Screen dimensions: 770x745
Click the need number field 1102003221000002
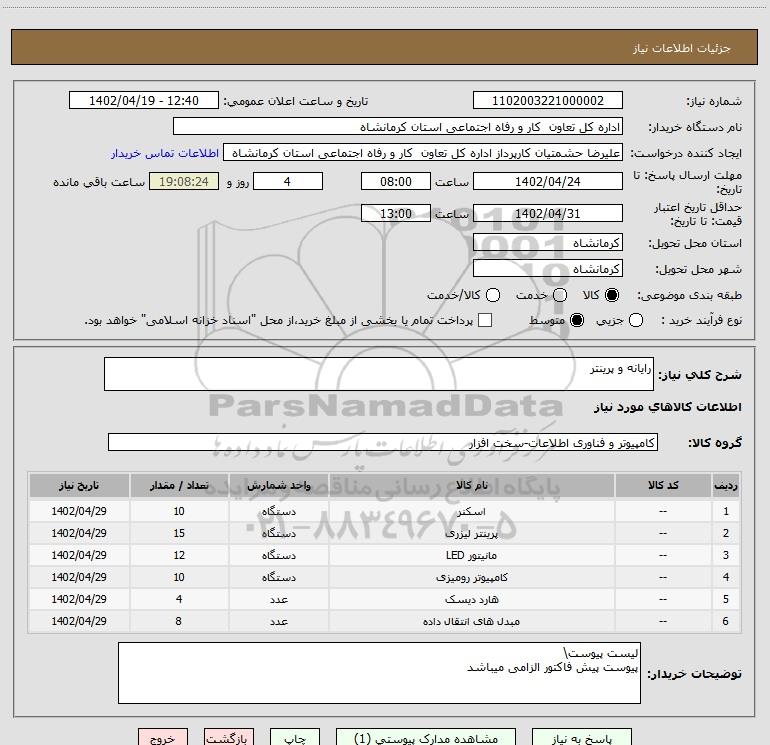coord(548,101)
